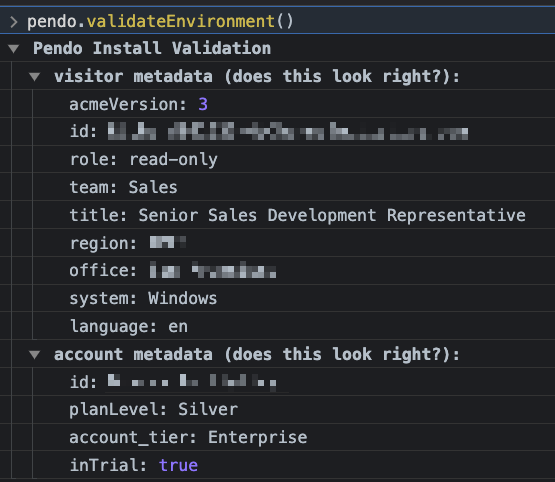Click the 'role: read-only' row
Image resolution: width=555 pixels, height=482 pixels.
click(294, 159)
